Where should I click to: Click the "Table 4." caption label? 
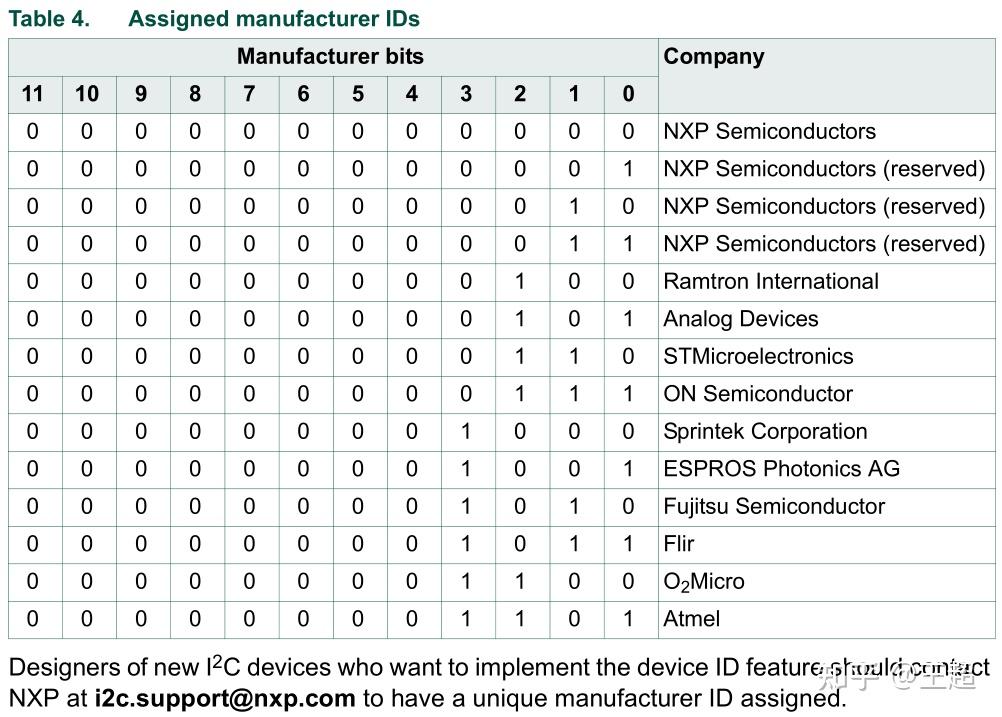pos(49,19)
